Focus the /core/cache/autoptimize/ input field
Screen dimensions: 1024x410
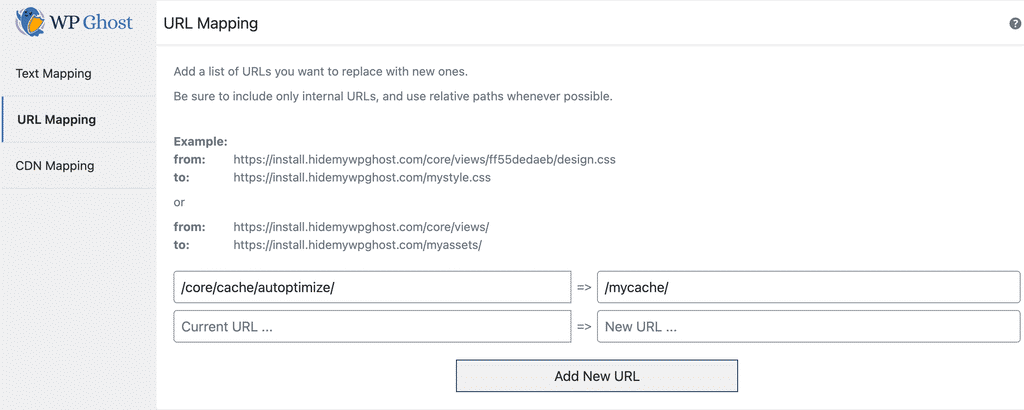372,287
